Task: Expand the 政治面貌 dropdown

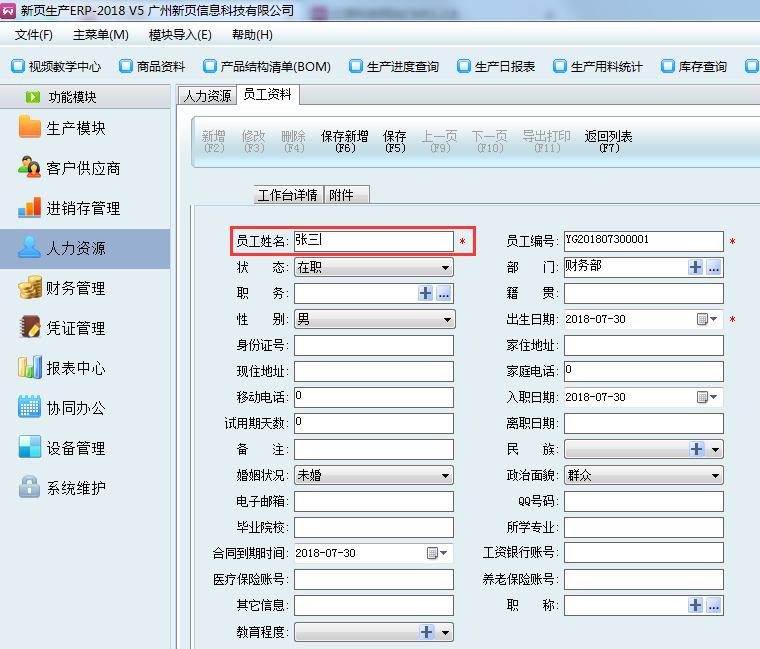Action: tap(715, 476)
